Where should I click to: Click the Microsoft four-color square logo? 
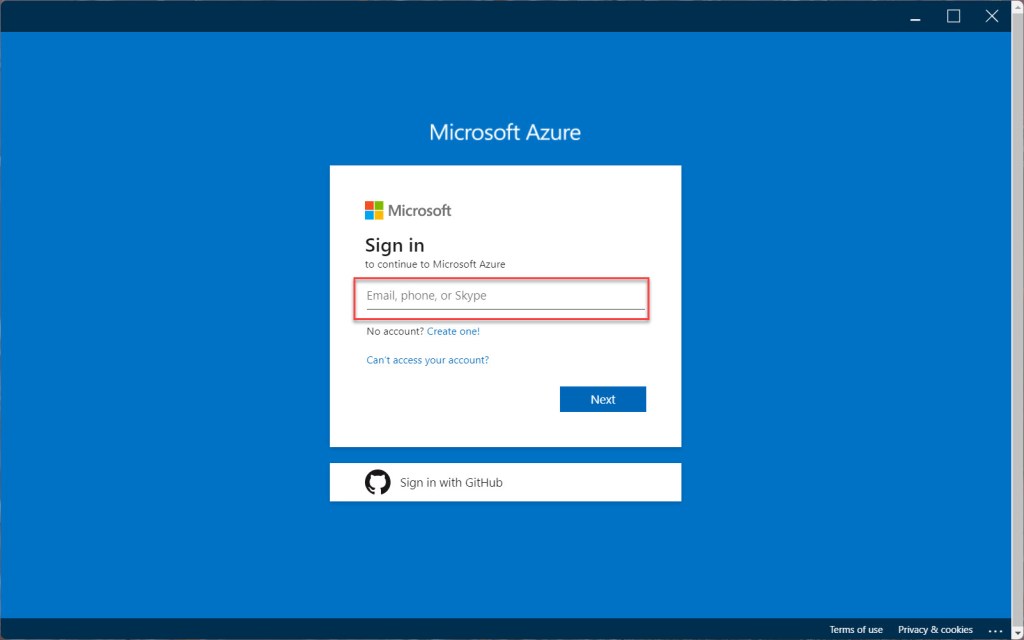[x=374, y=210]
